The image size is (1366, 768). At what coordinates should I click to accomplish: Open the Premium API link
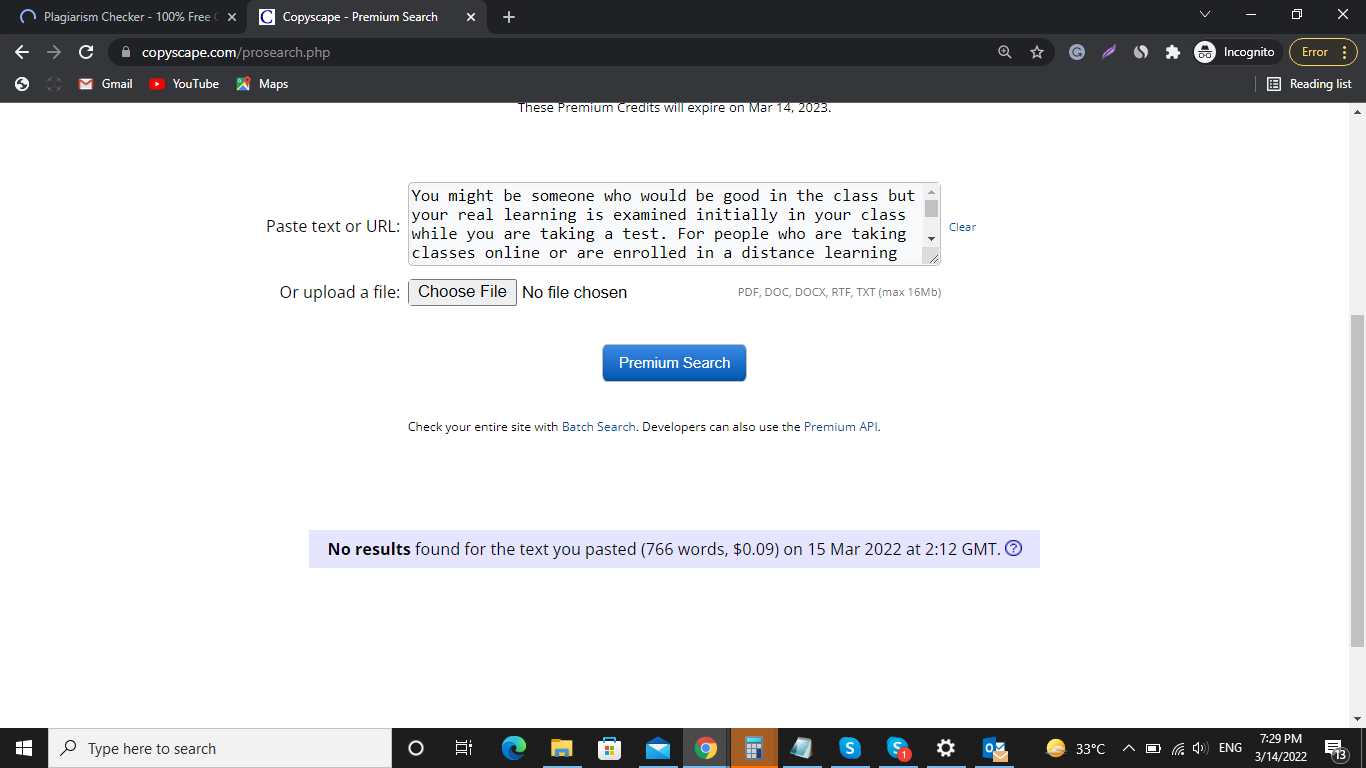pyautogui.click(x=840, y=427)
